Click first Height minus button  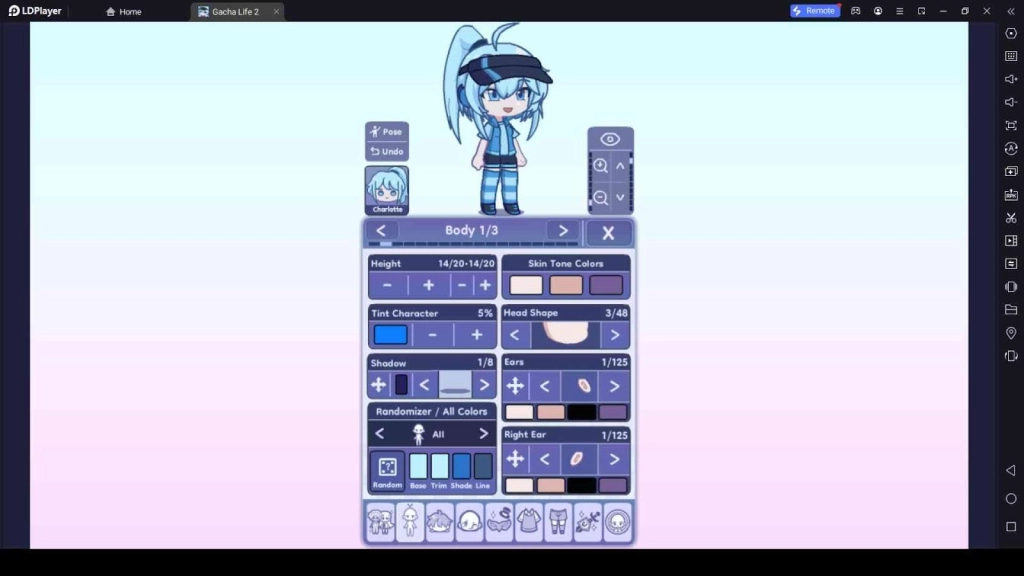click(387, 285)
